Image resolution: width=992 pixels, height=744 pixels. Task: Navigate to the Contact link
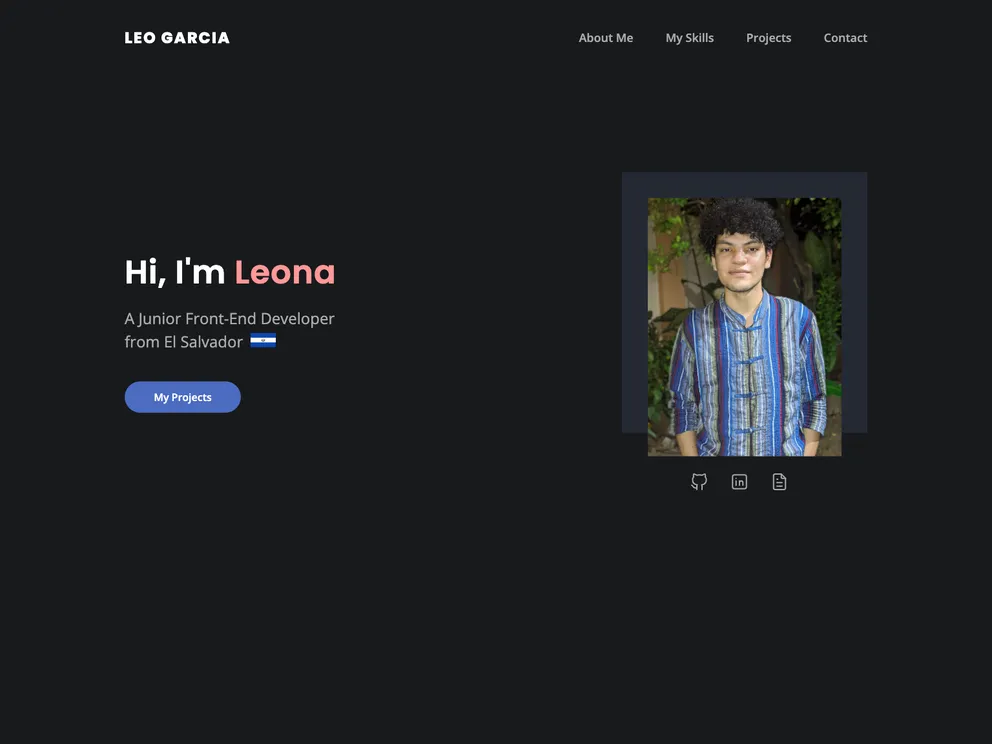point(845,38)
